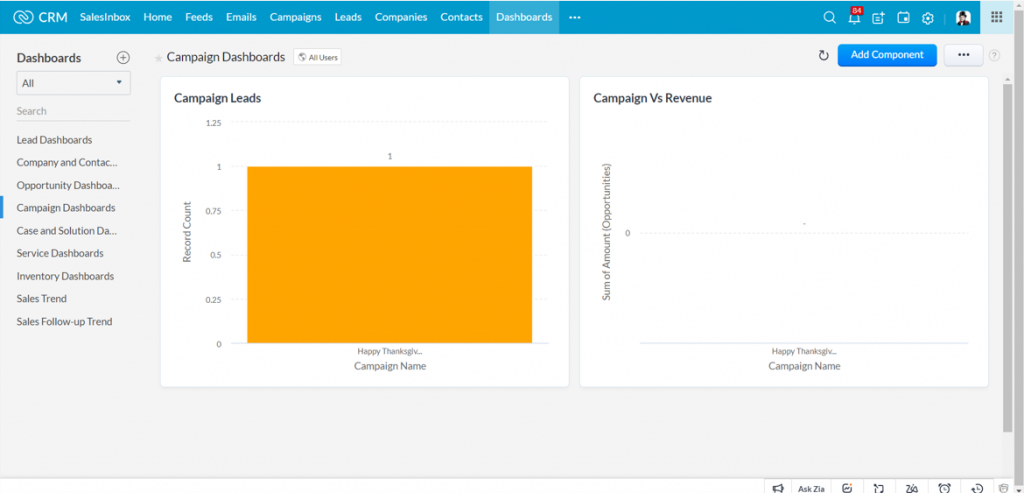1024x493 pixels.
Task: Click Add Component button
Action: 887,55
